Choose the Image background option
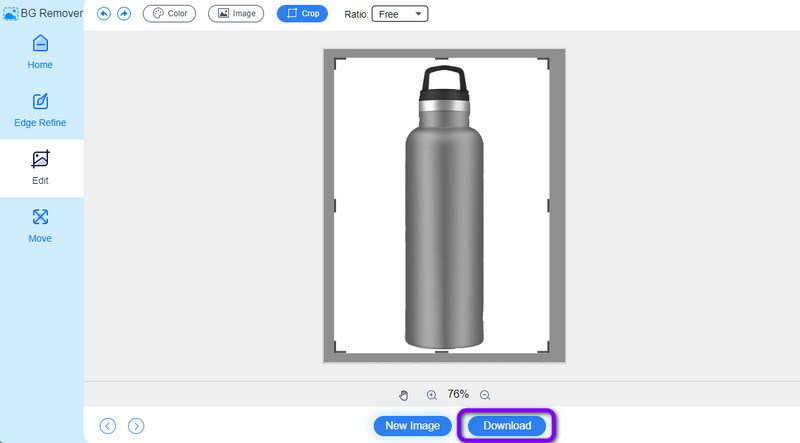The height and width of the screenshot is (443, 800). tap(236, 14)
